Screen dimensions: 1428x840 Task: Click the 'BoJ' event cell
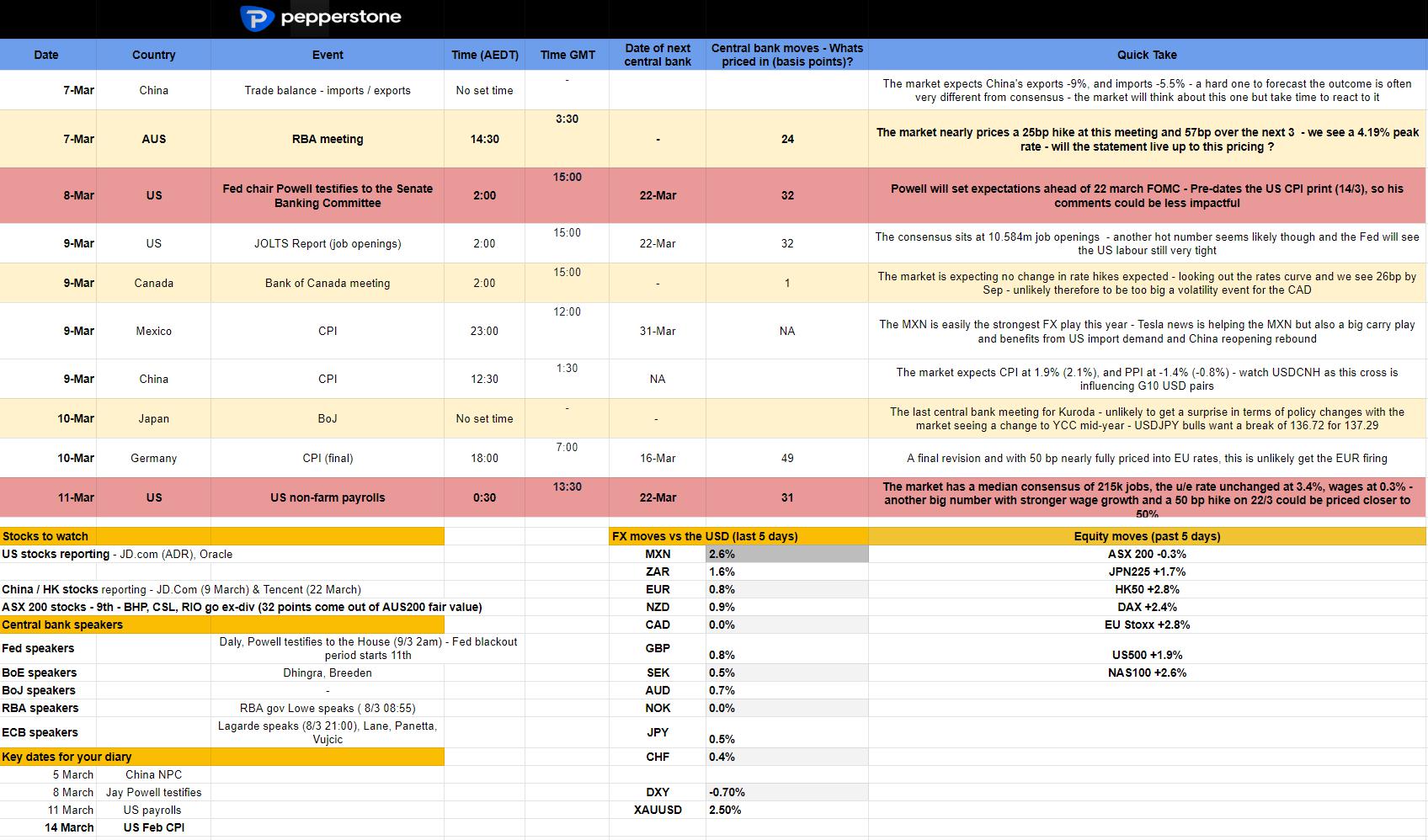328,418
